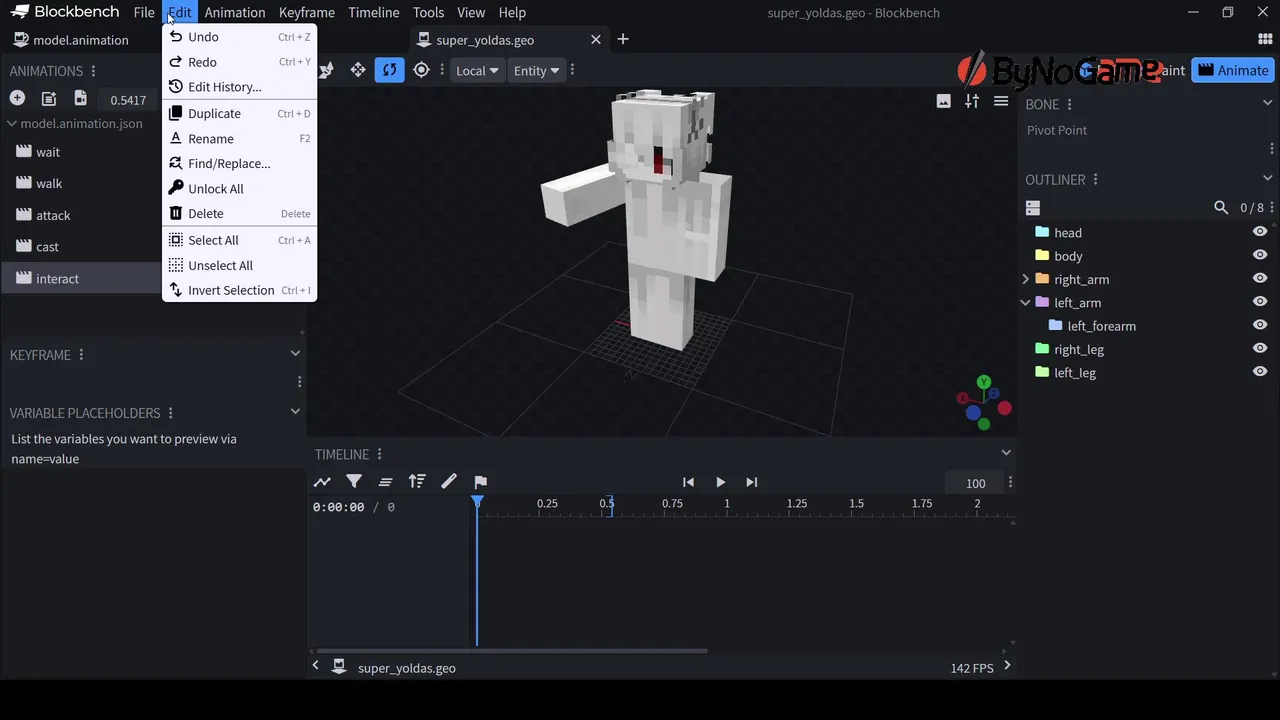1280x720 pixels.
Task: Toggle visibility of the head bone
Action: point(1260,232)
